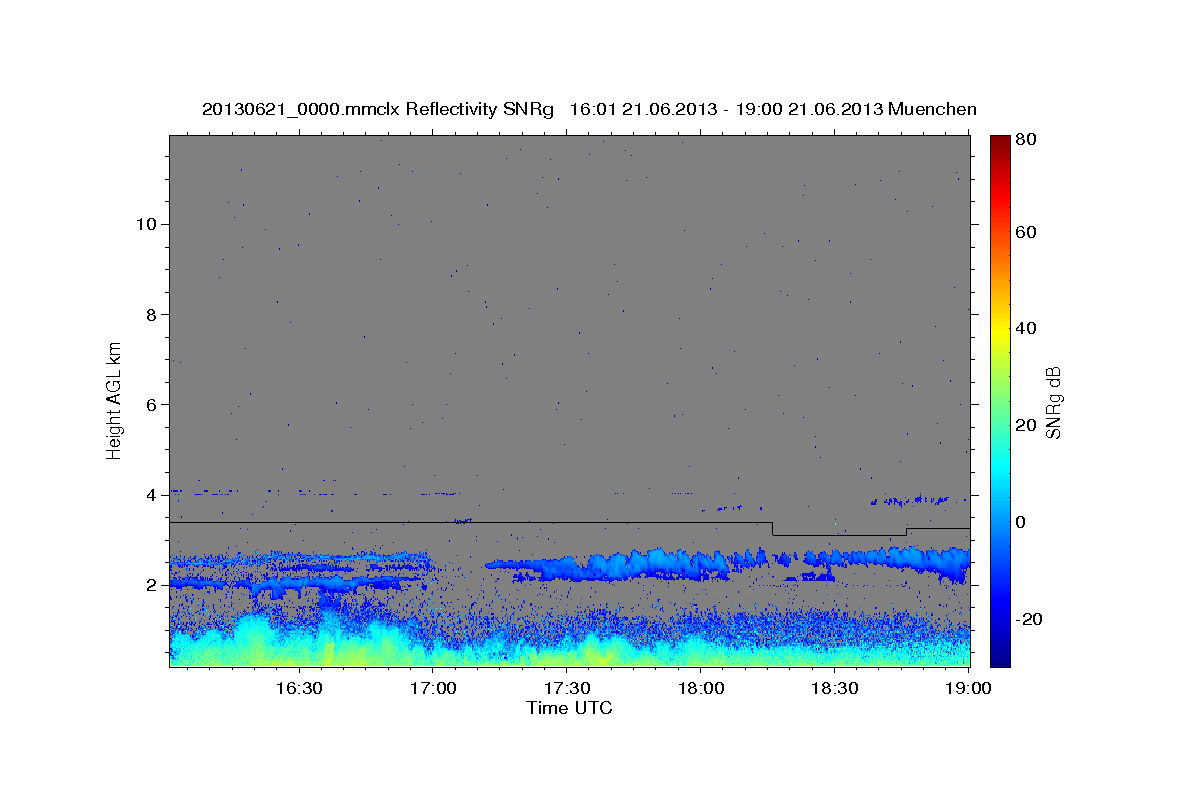Click the 18:00 time tick label
Image resolution: width=1200 pixels, height=800 pixels.
click(701, 688)
